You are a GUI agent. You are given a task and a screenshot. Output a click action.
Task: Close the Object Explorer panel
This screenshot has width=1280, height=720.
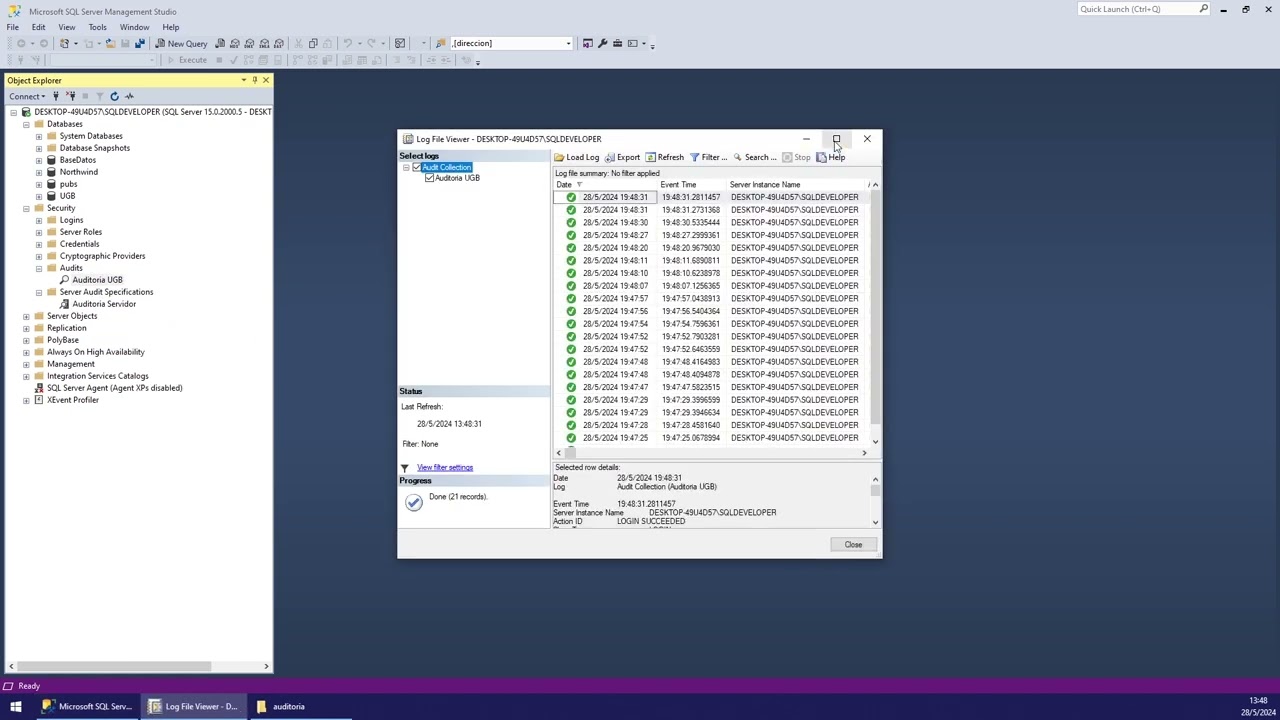[265, 80]
